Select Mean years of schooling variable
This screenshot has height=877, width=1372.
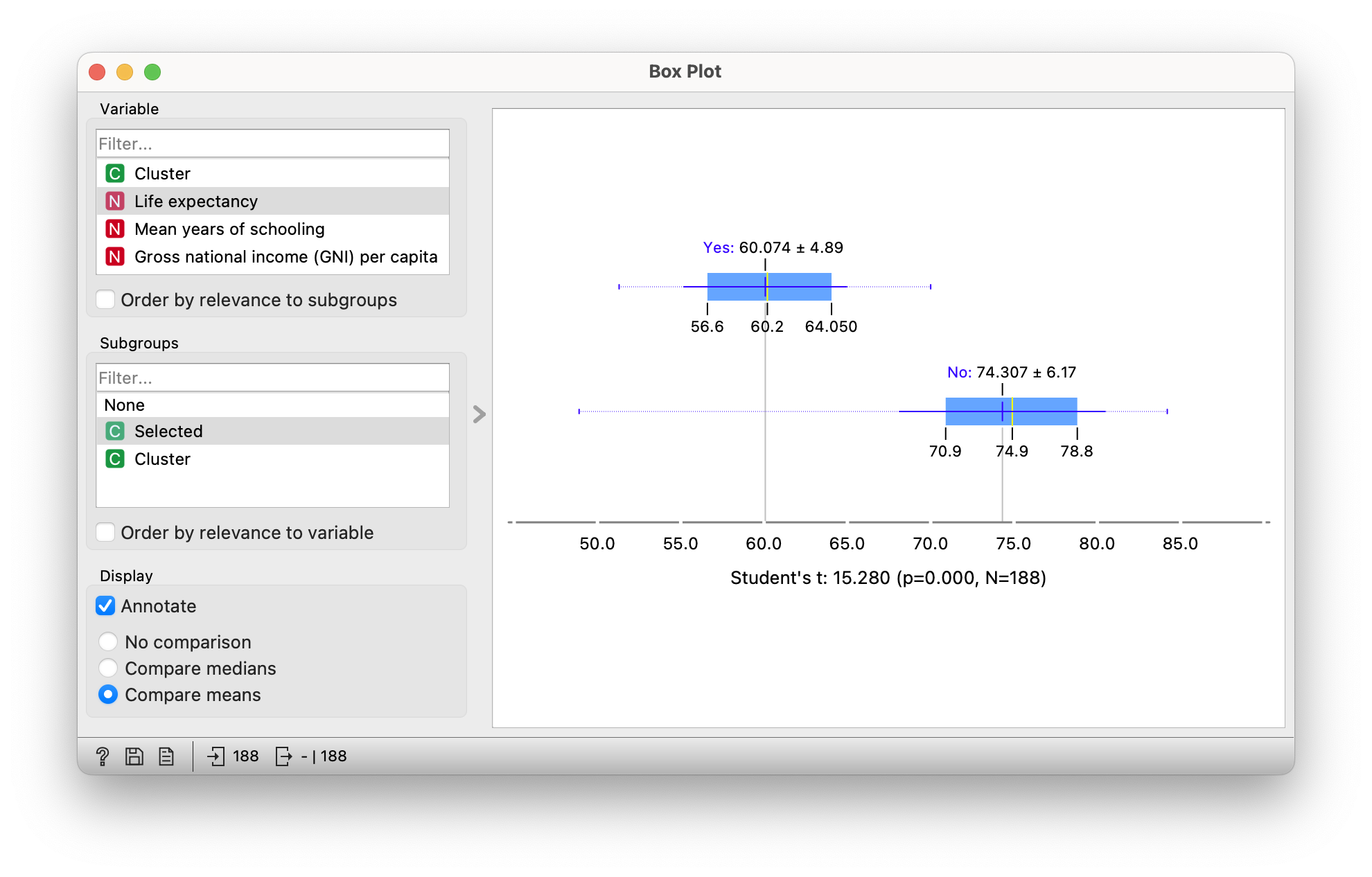(272, 229)
